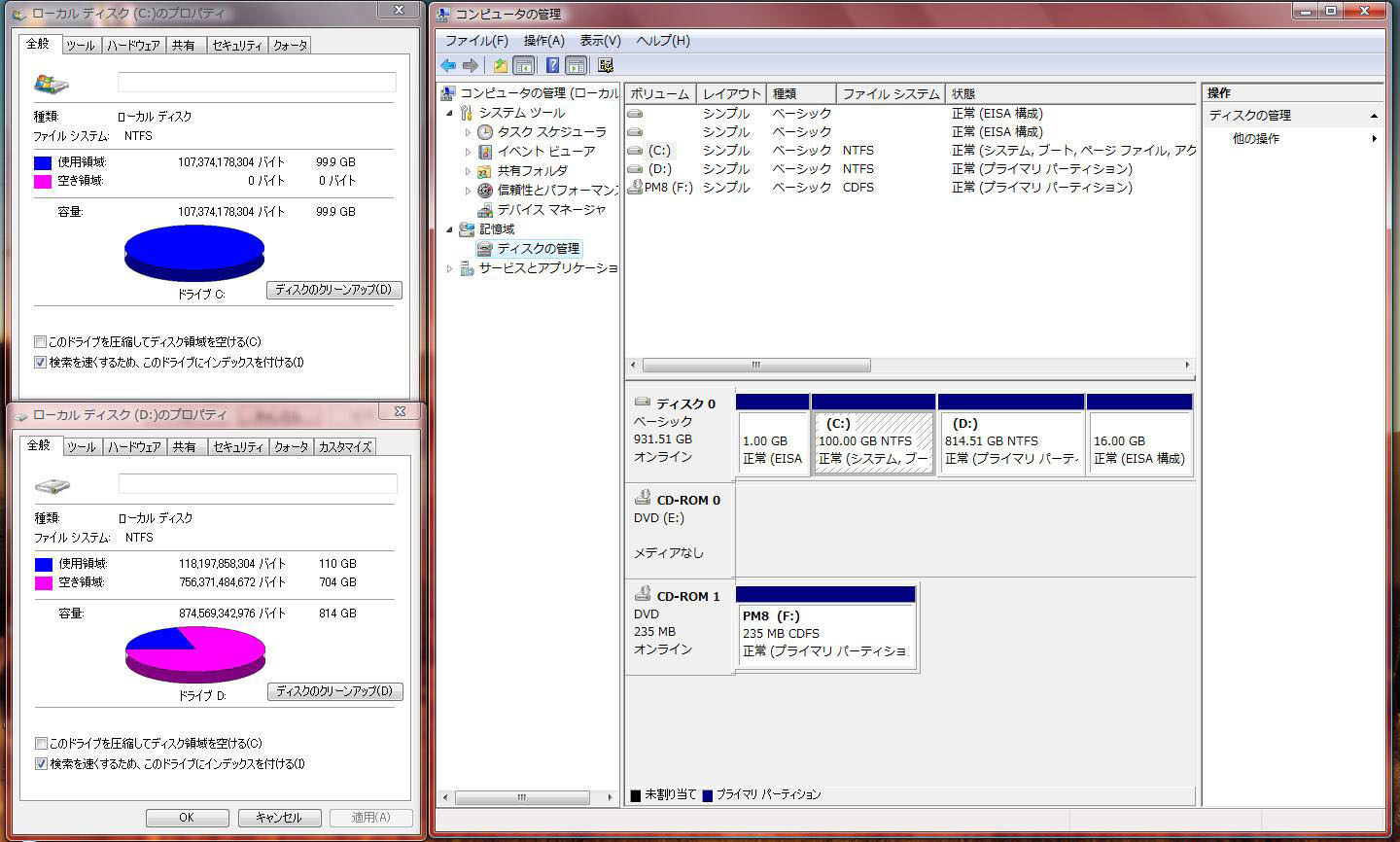
Task: Click the blue Help question mark icon
Action: (x=552, y=65)
